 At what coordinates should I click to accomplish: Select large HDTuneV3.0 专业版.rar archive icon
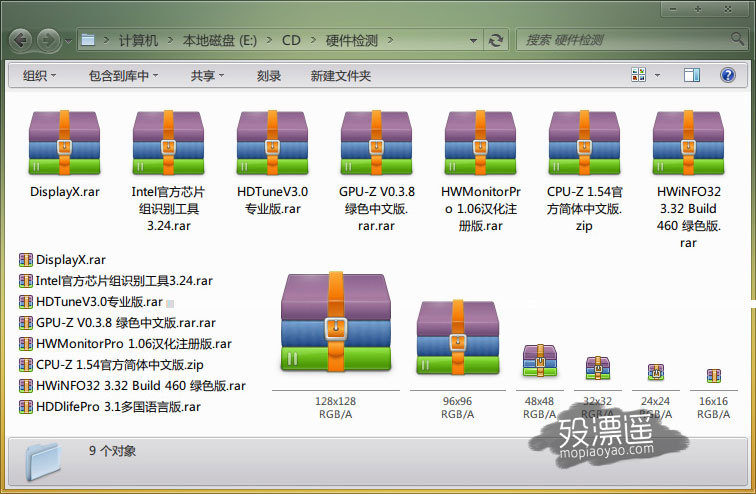272,143
